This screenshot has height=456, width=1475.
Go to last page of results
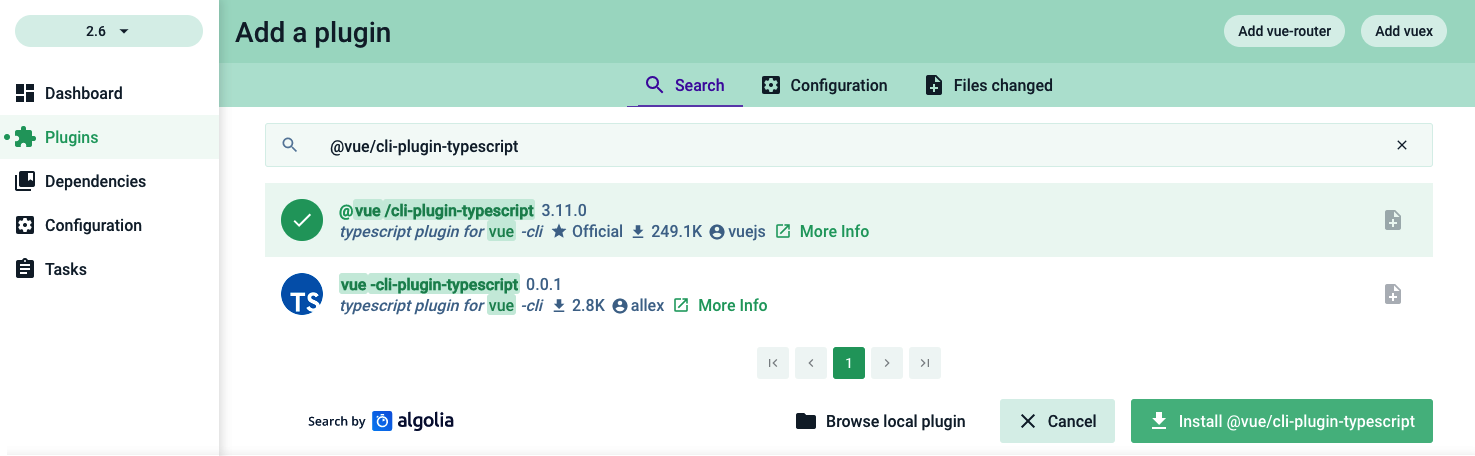point(925,363)
